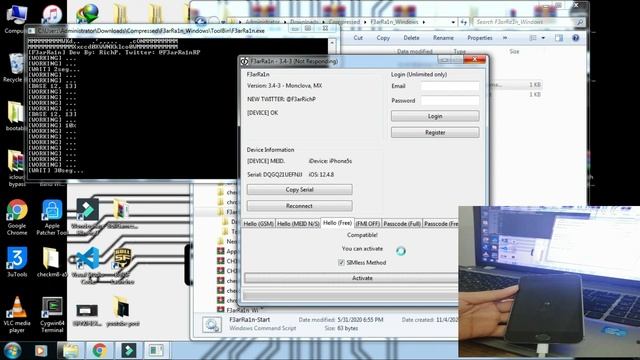Click the Activate button
The image size is (640, 360).
coord(351,278)
